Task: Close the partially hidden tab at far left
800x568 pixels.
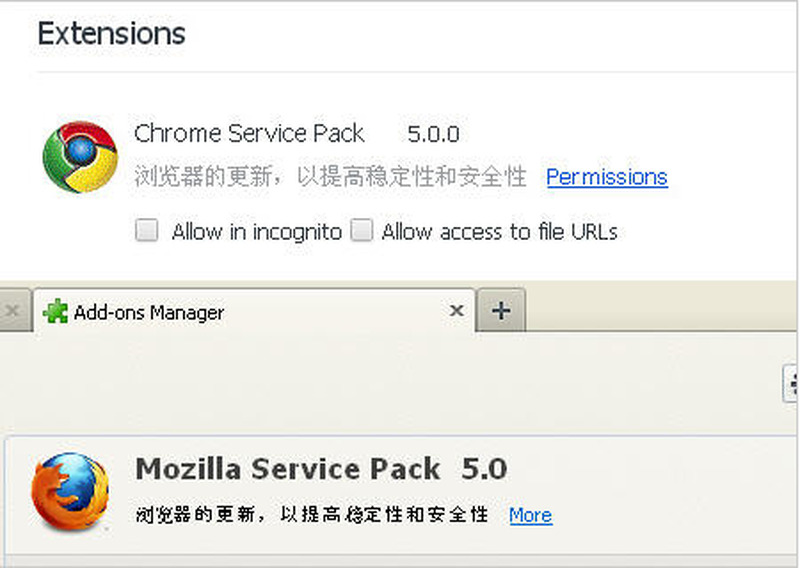Action: pyautogui.click(x=12, y=311)
